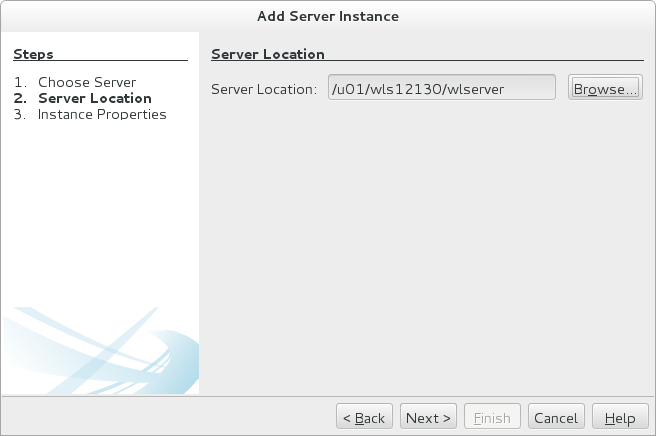Click the empty gray wizard content area
This screenshot has width=656, height=436.
coord(420,250)
